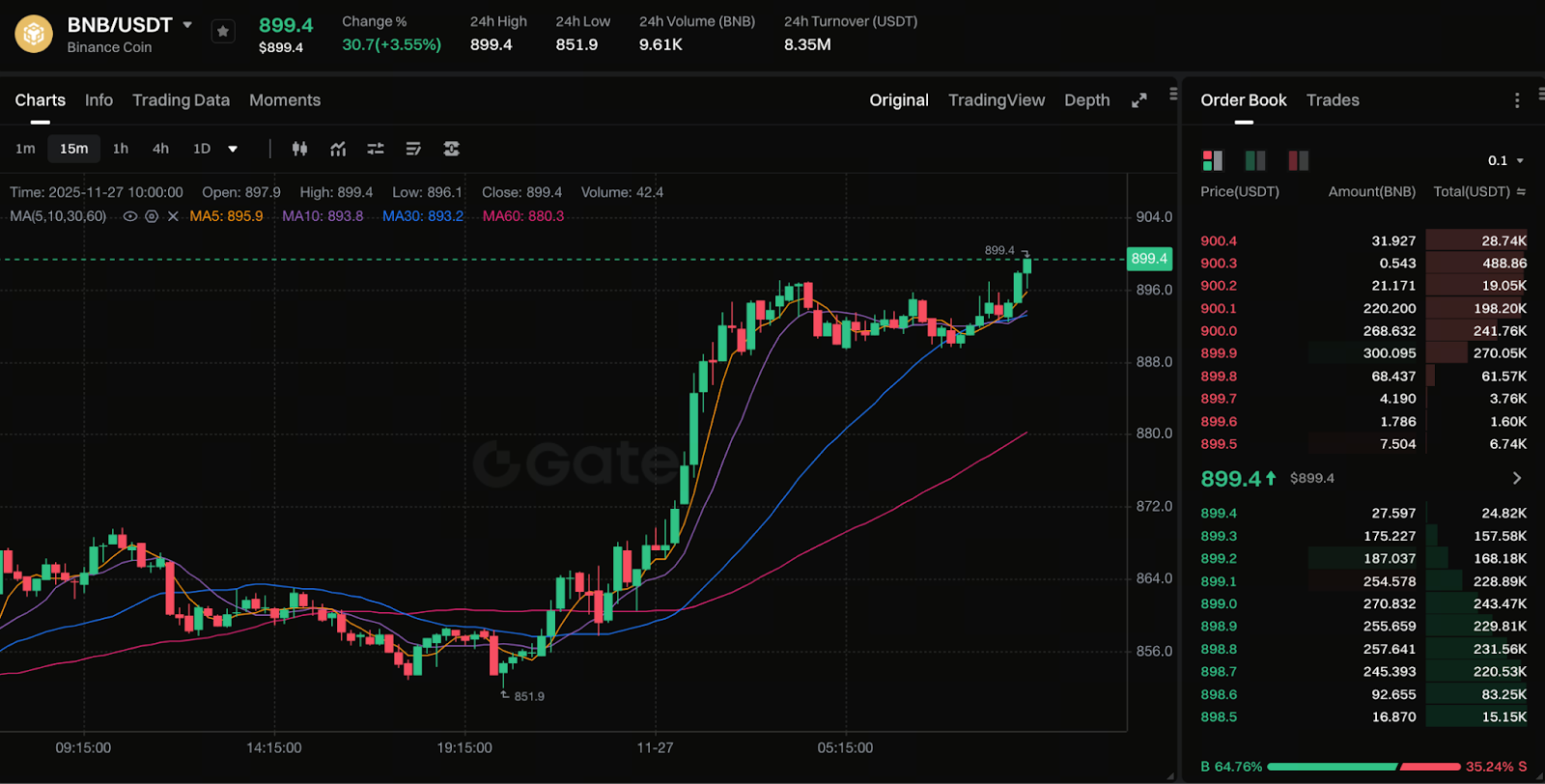Click the MA(5,10,30,60) indicator label
This screenshot has height=784, width=1545.
(58, 216)
